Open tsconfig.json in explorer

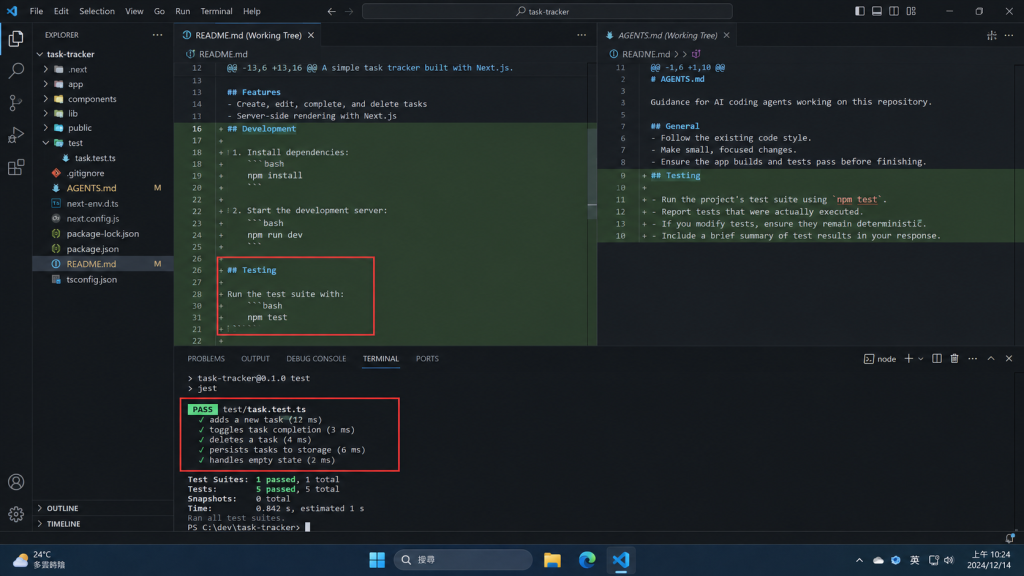[x=91, y=280]
